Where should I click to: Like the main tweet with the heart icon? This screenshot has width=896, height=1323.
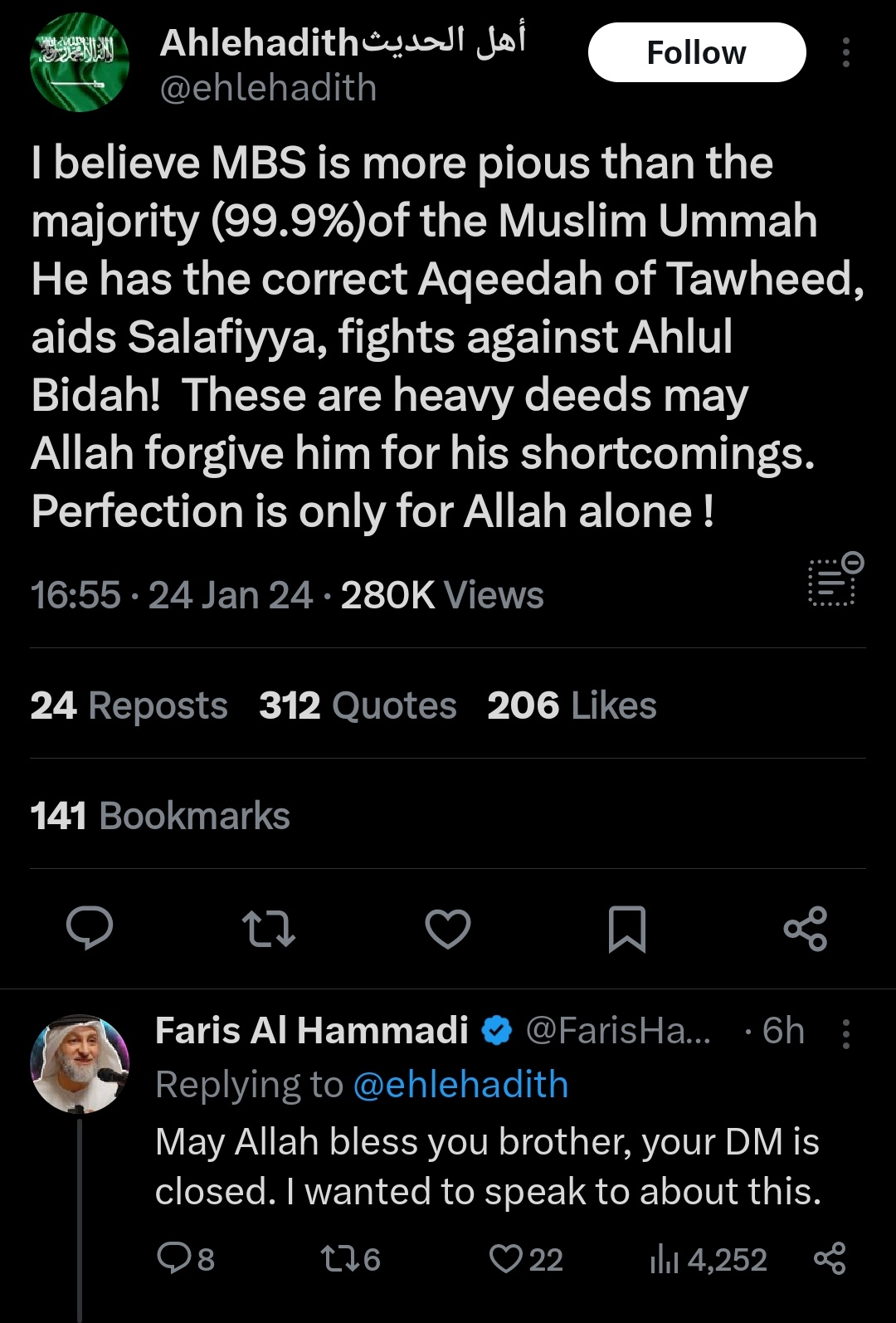click(x=448, y=929)
